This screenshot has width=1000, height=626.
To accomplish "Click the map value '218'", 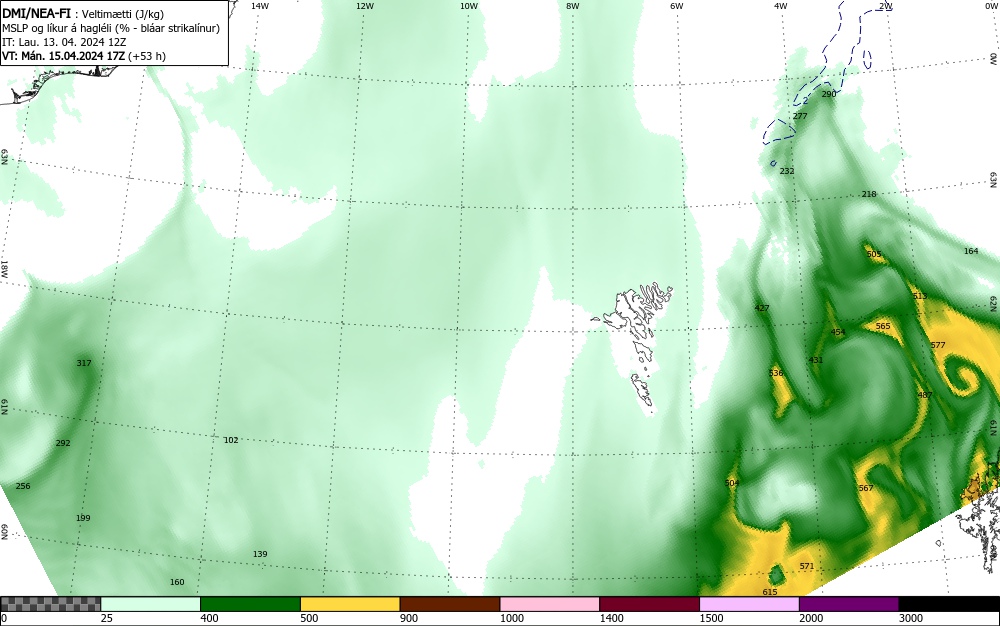I will click(x=869, y=194).
